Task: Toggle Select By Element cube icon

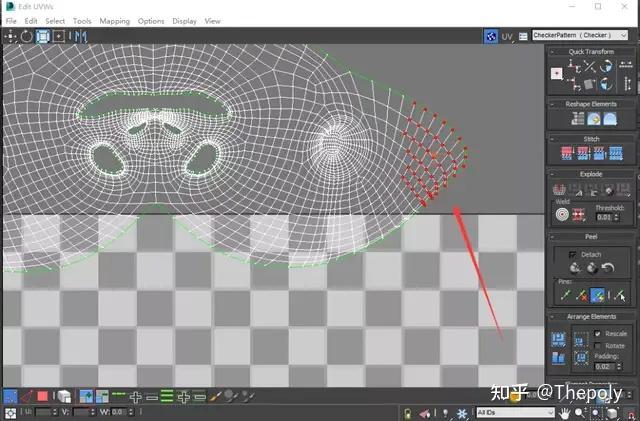Action: click(x=64, y=396)
